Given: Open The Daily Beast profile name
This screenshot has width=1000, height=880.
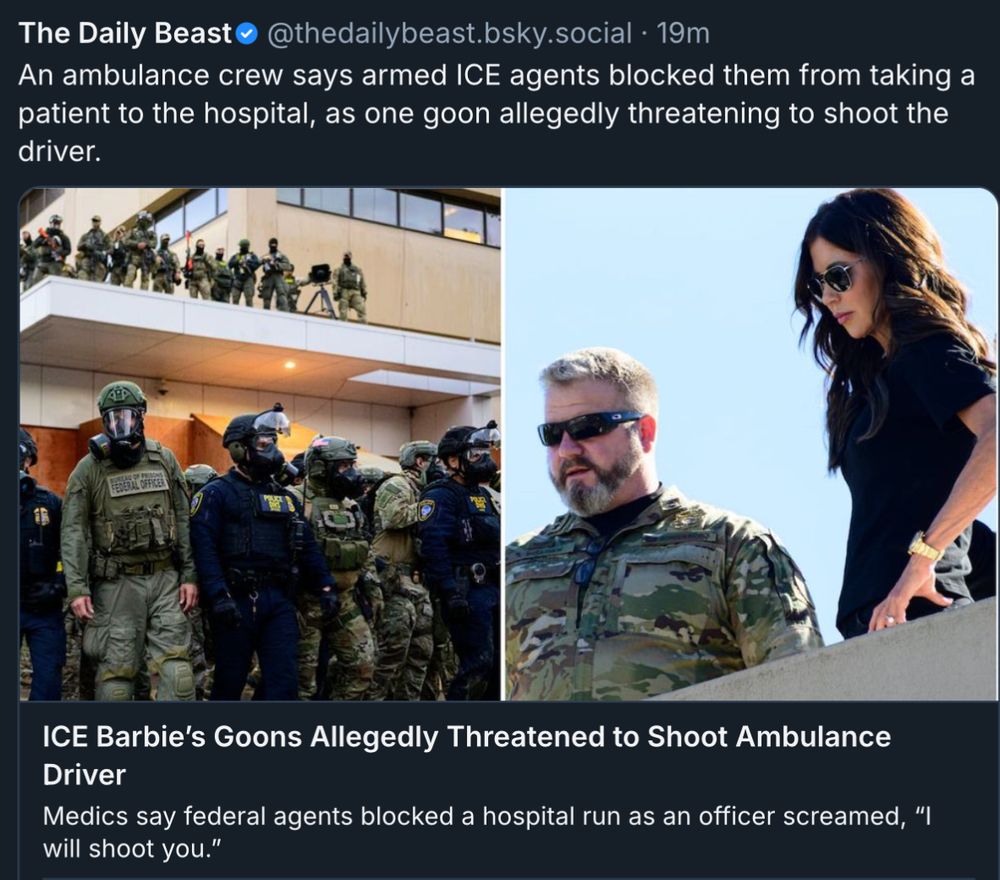Looking at the screenshot, I should [x=125, y=33].
